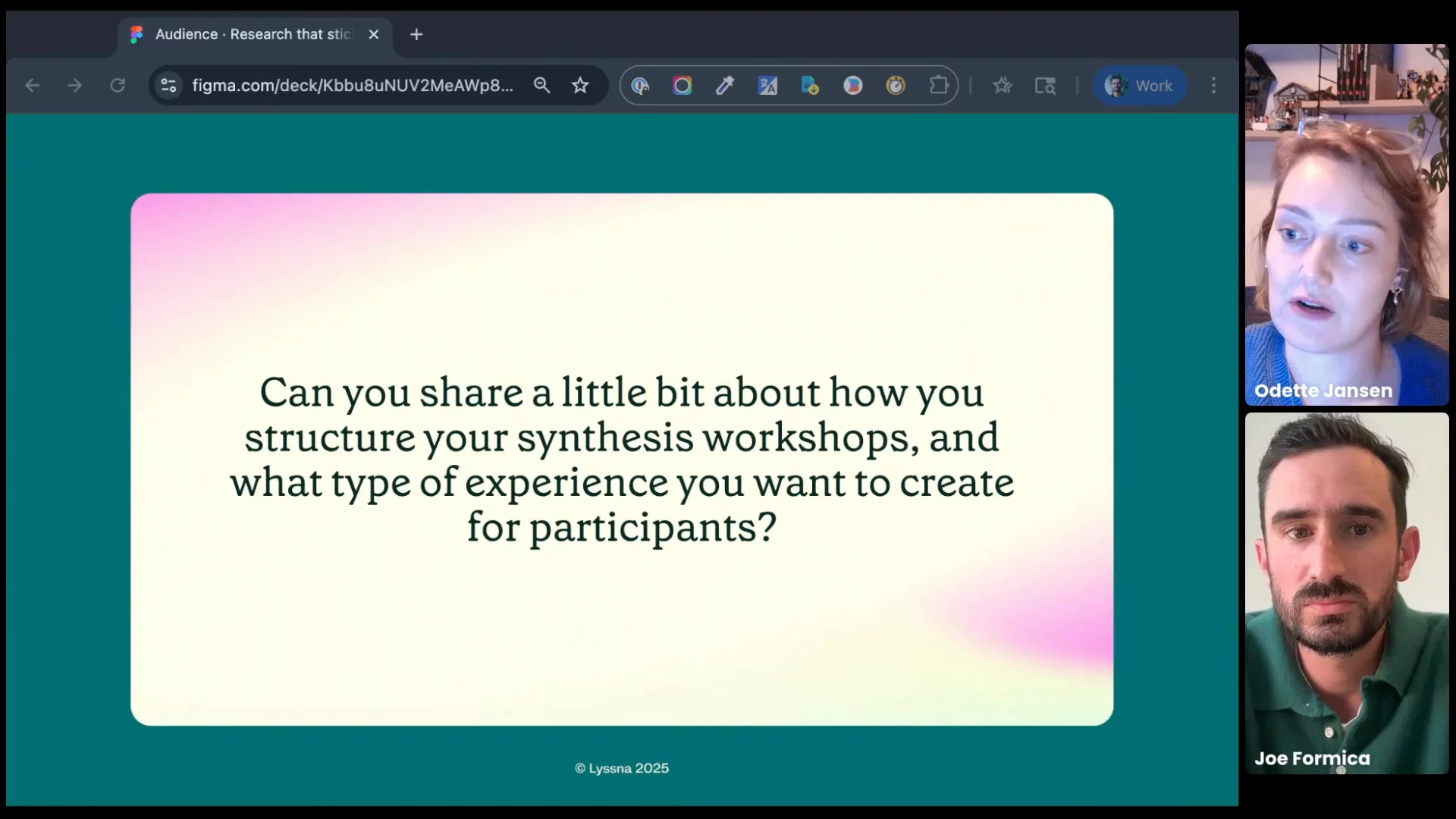This screenshot has width=1456, height=819.
Task: Open the Extensions puzzle piece menu
Action: tap(939, 86)
